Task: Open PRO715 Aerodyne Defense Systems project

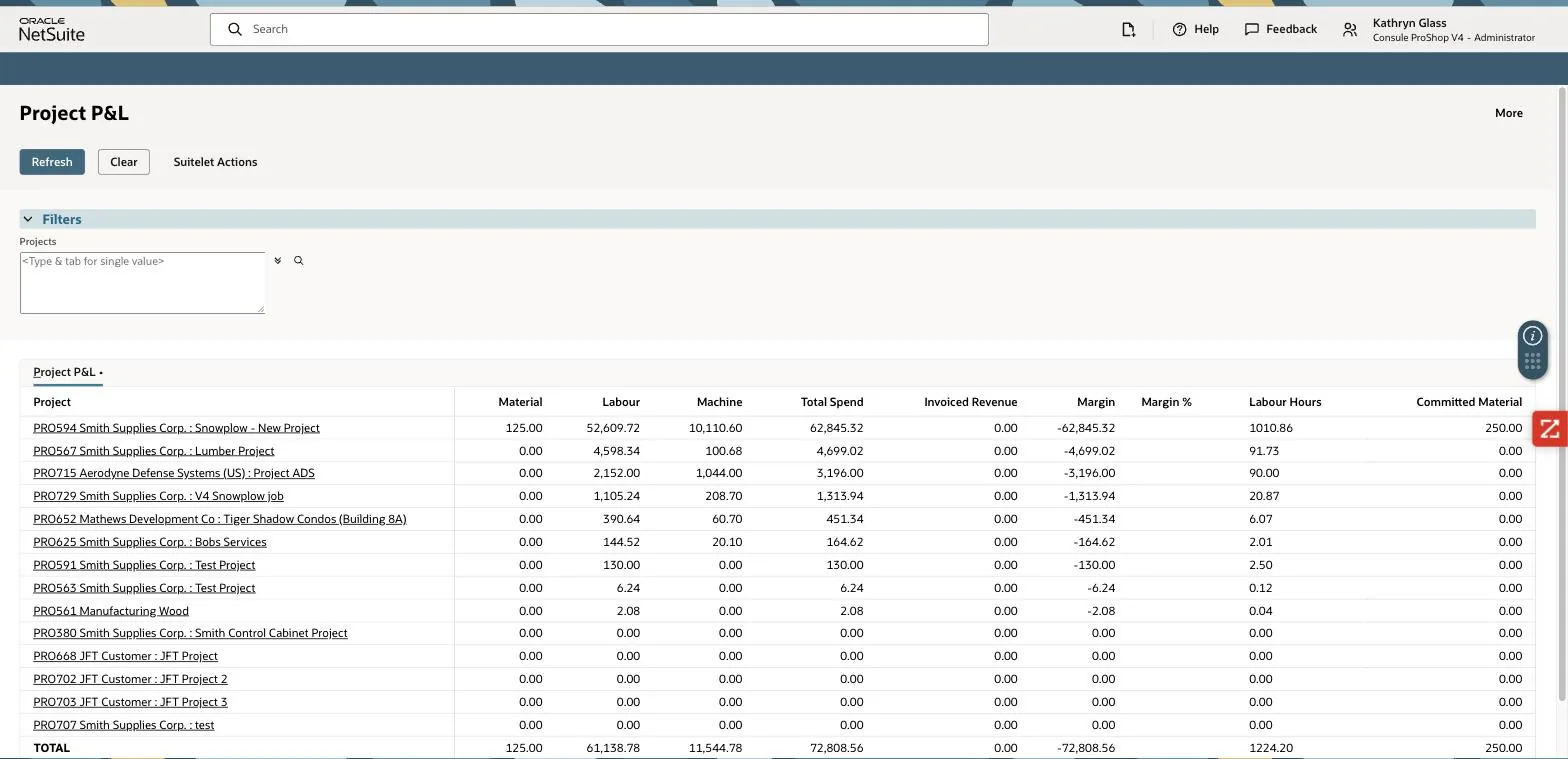Action: 174,473
